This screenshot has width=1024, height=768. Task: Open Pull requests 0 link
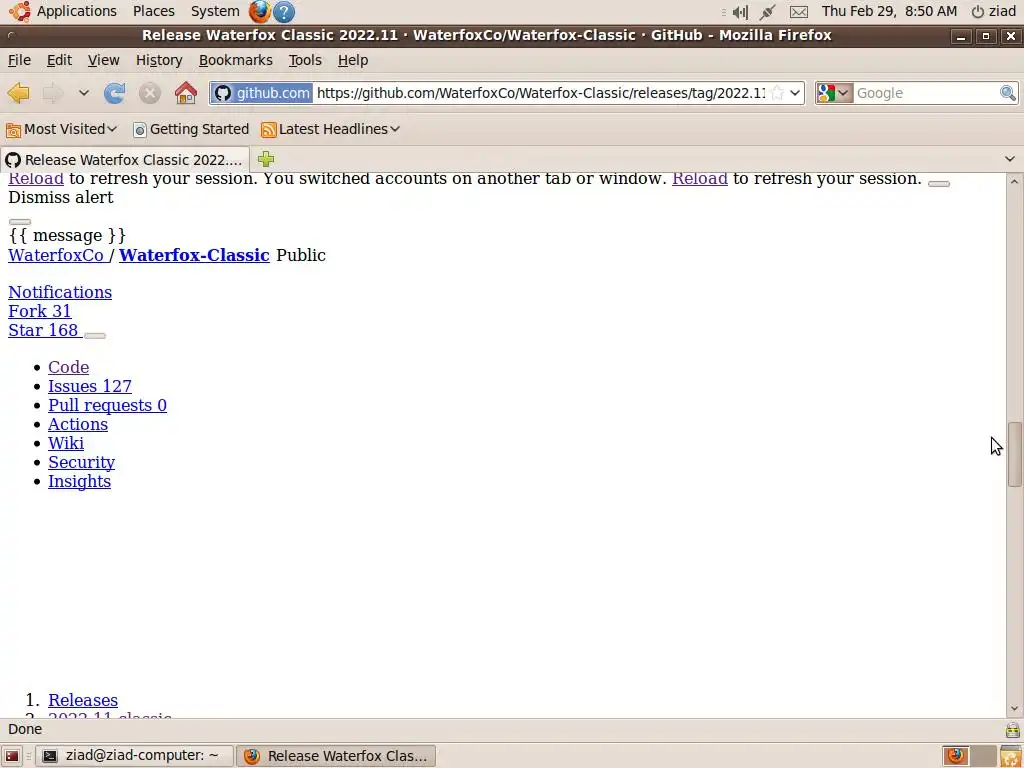click(x=107, y=405)
